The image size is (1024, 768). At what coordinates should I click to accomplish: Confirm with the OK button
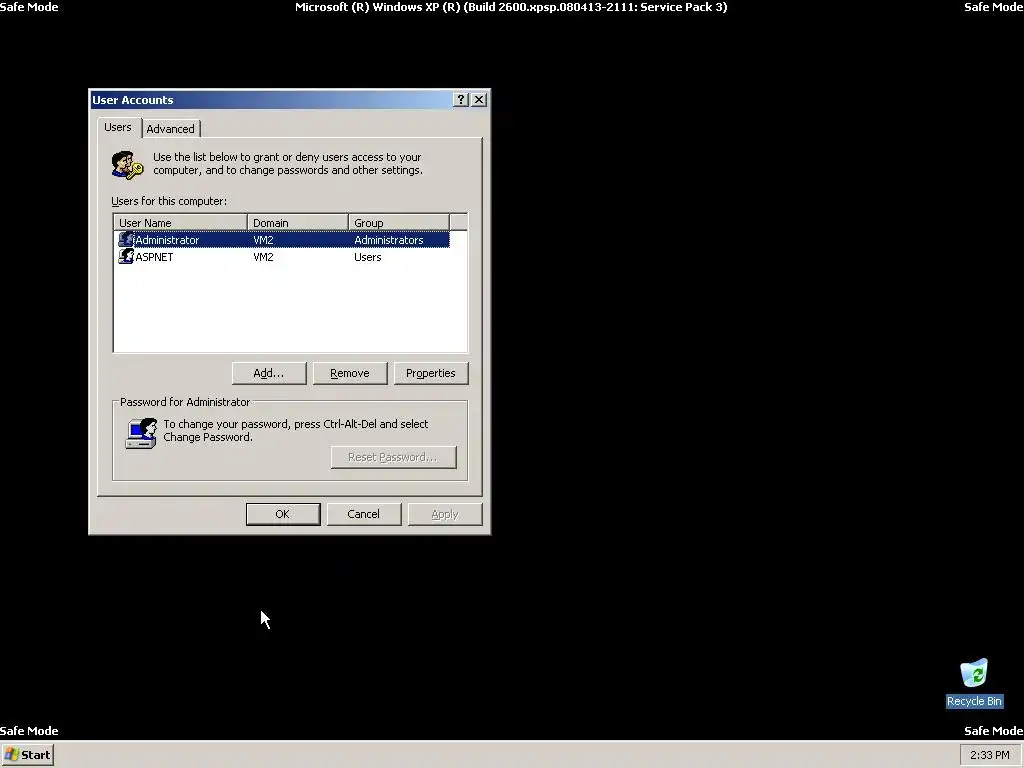[x=283, y=514]
